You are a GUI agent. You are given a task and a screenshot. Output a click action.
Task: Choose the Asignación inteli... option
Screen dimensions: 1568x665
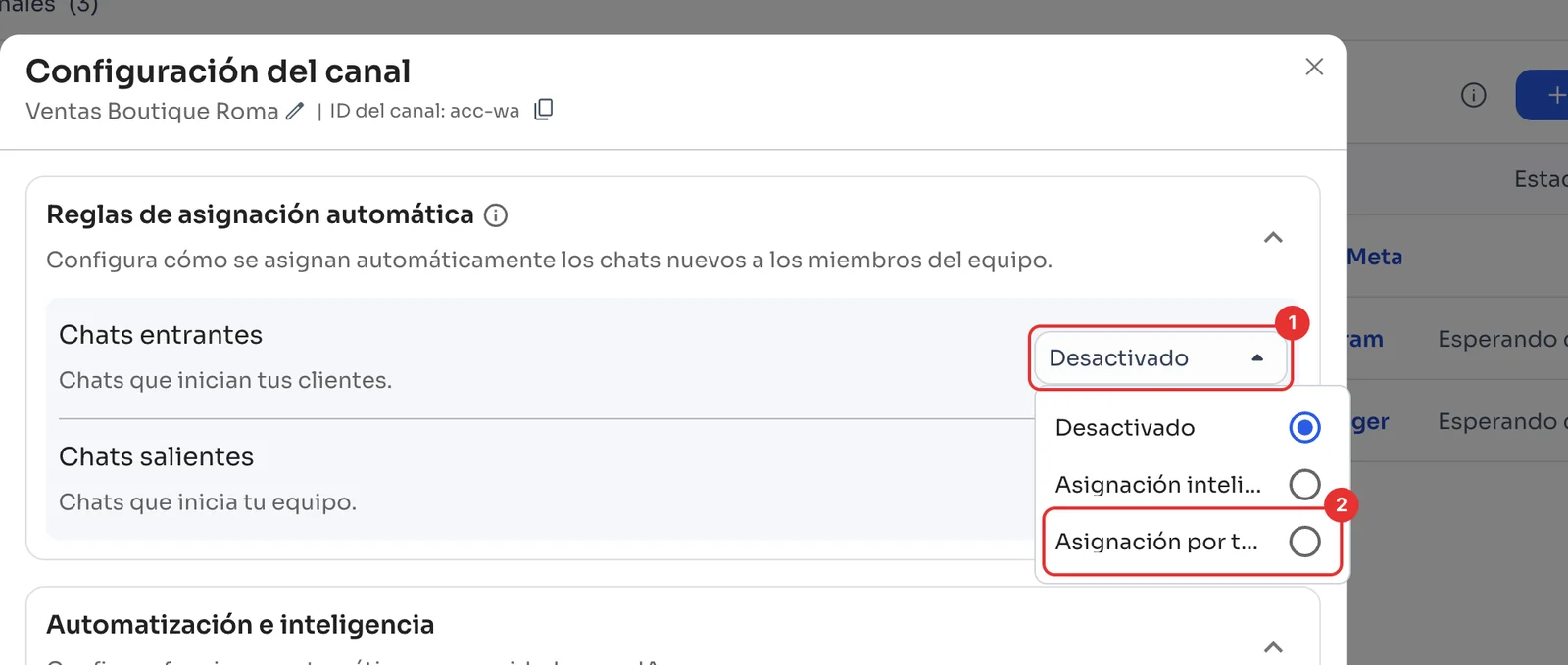[1187, 484]
